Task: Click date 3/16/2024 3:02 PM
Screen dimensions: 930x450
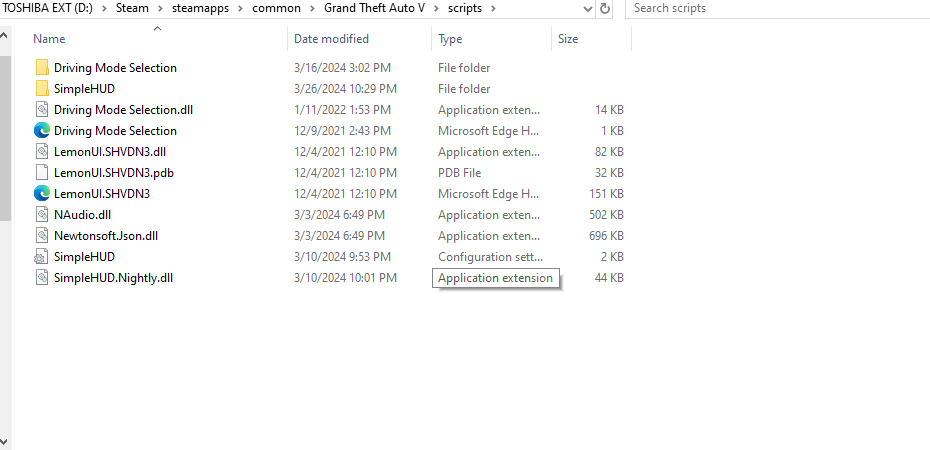Action: tap(342, 68)
